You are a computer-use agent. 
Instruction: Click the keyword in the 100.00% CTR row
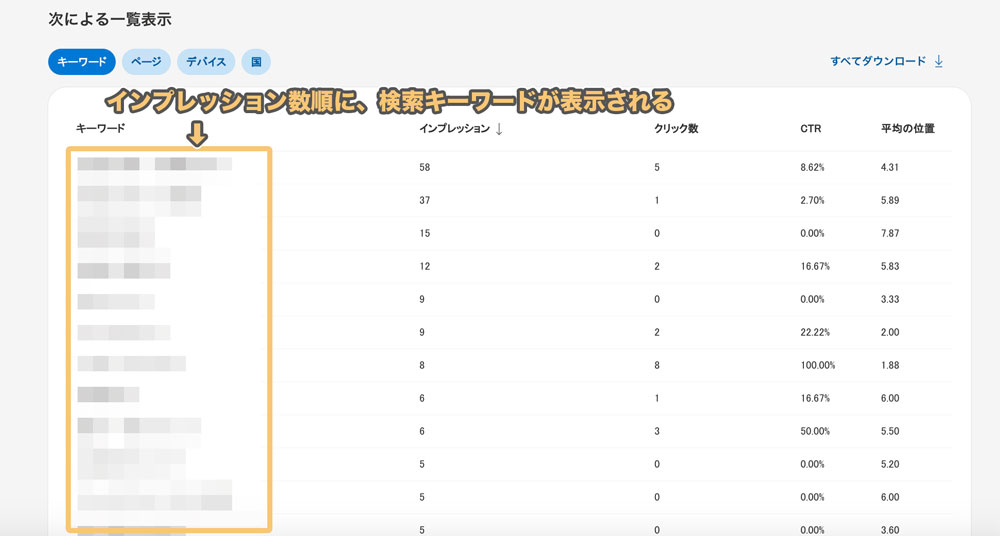coord(131,365)
